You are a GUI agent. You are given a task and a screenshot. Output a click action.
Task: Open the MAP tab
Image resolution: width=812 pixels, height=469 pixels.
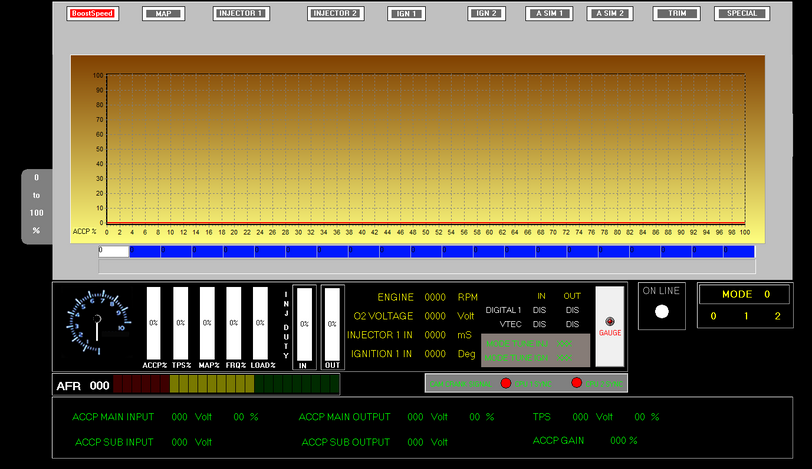click(x=164, y=13)
